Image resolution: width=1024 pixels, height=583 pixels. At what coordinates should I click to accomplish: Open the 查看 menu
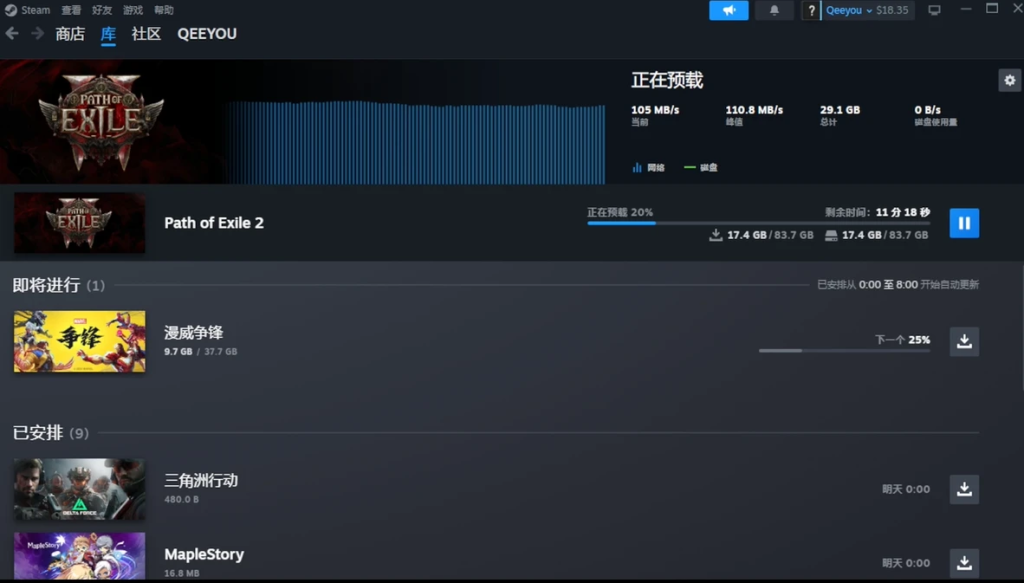(71, 10)
